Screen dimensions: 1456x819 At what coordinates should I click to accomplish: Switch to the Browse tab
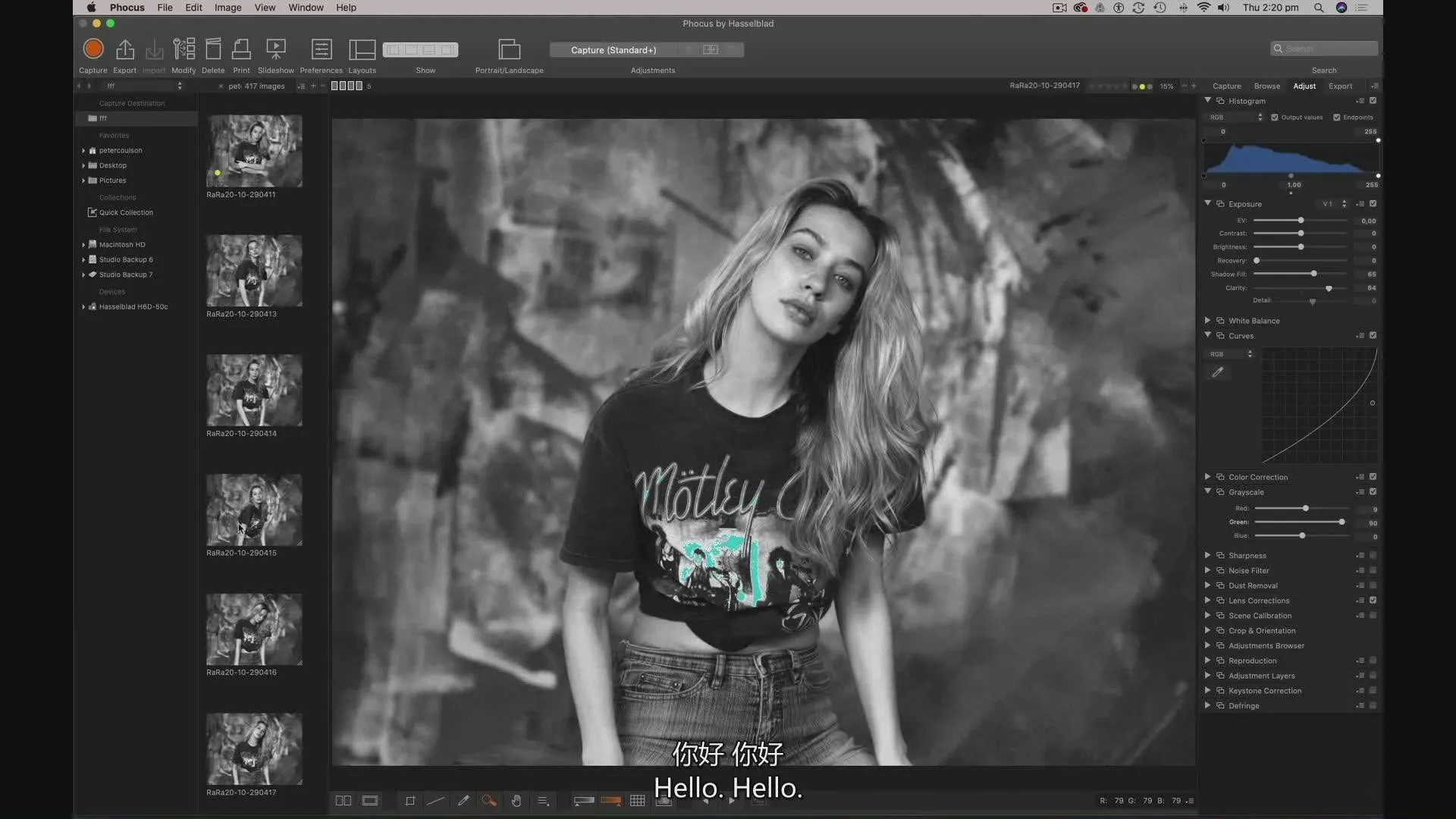pos(1266,86)
